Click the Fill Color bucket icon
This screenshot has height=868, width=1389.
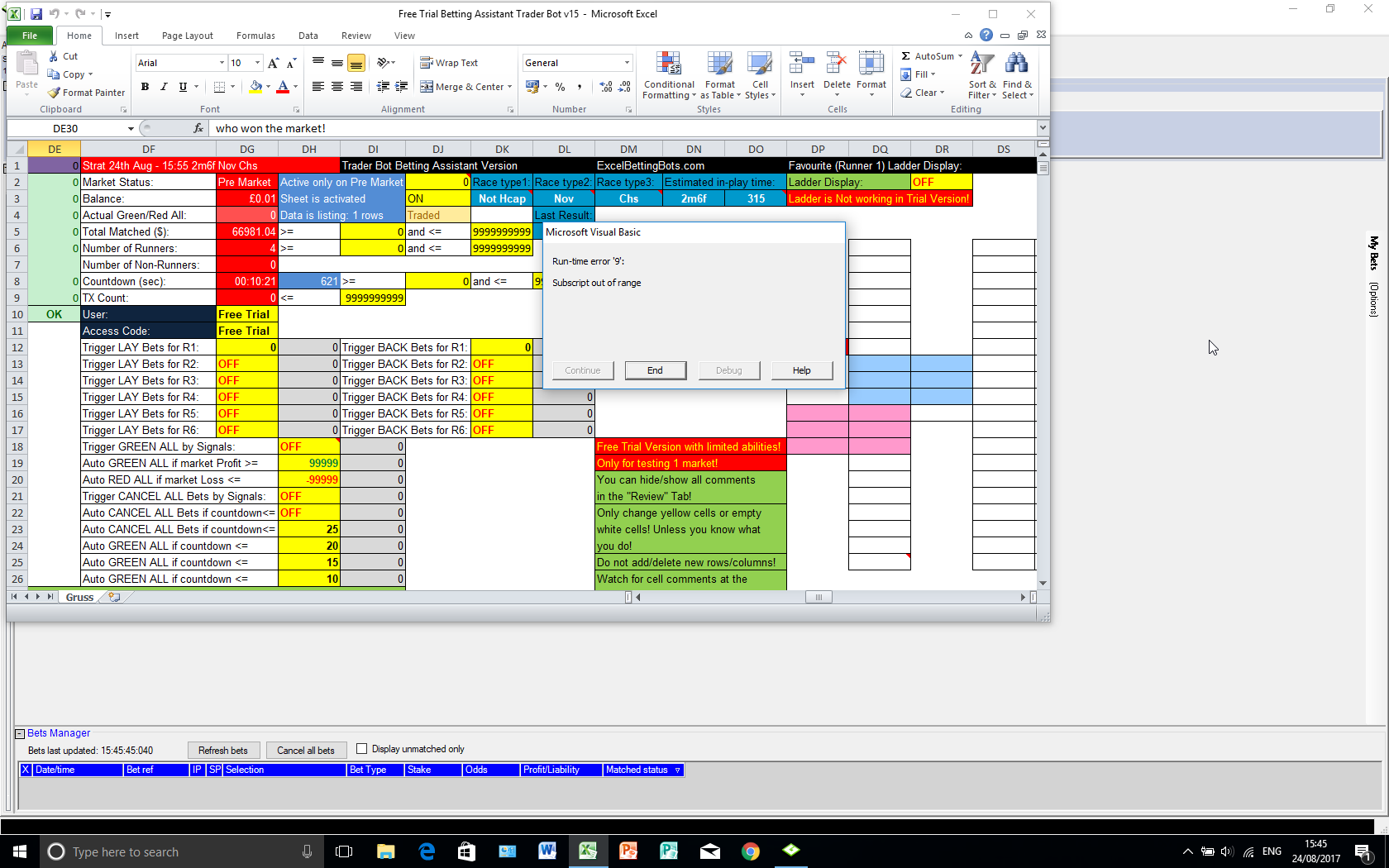click(x=255, y=87)
